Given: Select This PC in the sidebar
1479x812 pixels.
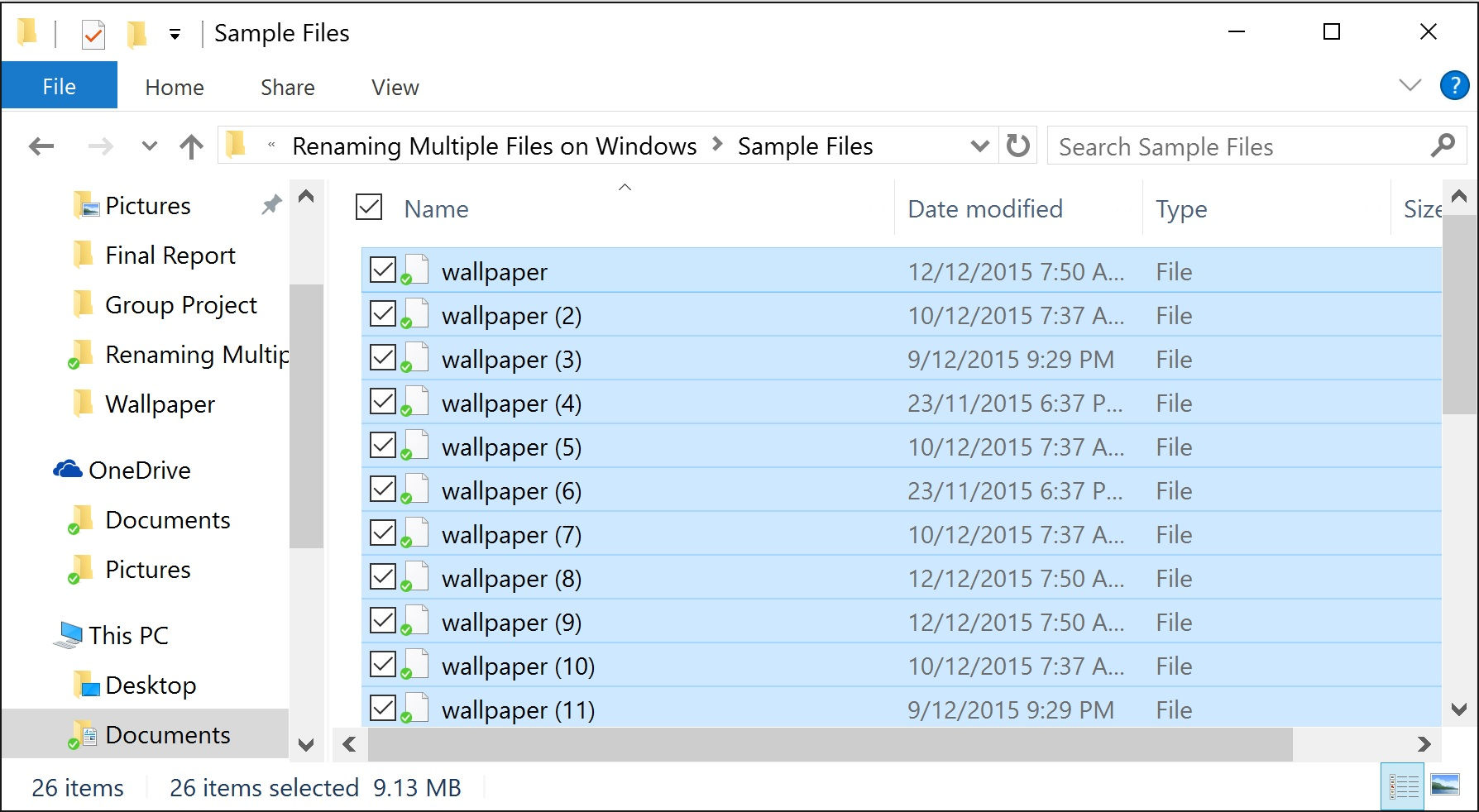Looking at the screenshot, I should [x=132, y=635].
